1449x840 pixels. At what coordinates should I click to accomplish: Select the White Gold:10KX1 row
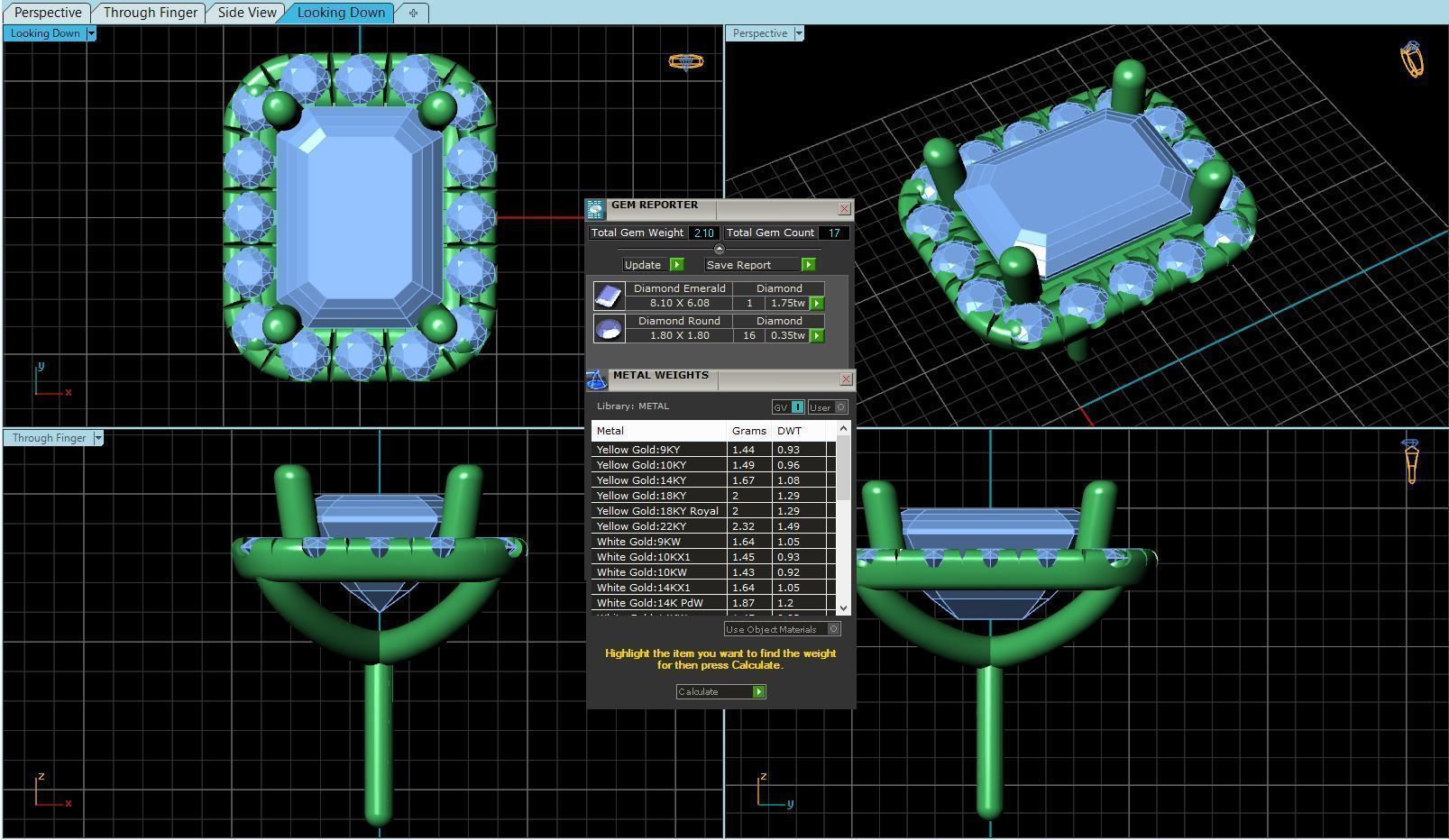[714, 557]
